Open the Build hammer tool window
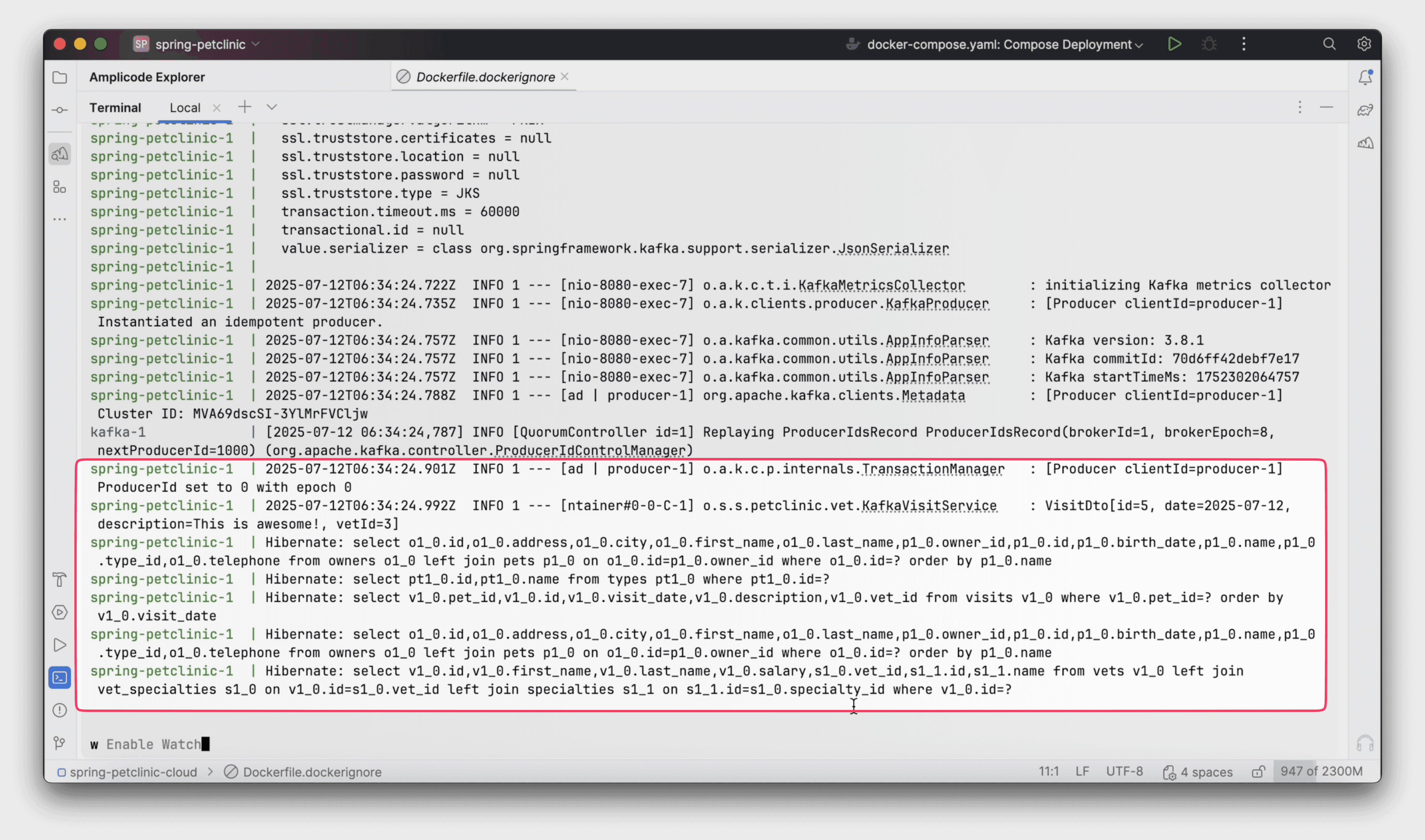Image resolution: width=1425 pixels, height=840 pixels. pos(60,579)
